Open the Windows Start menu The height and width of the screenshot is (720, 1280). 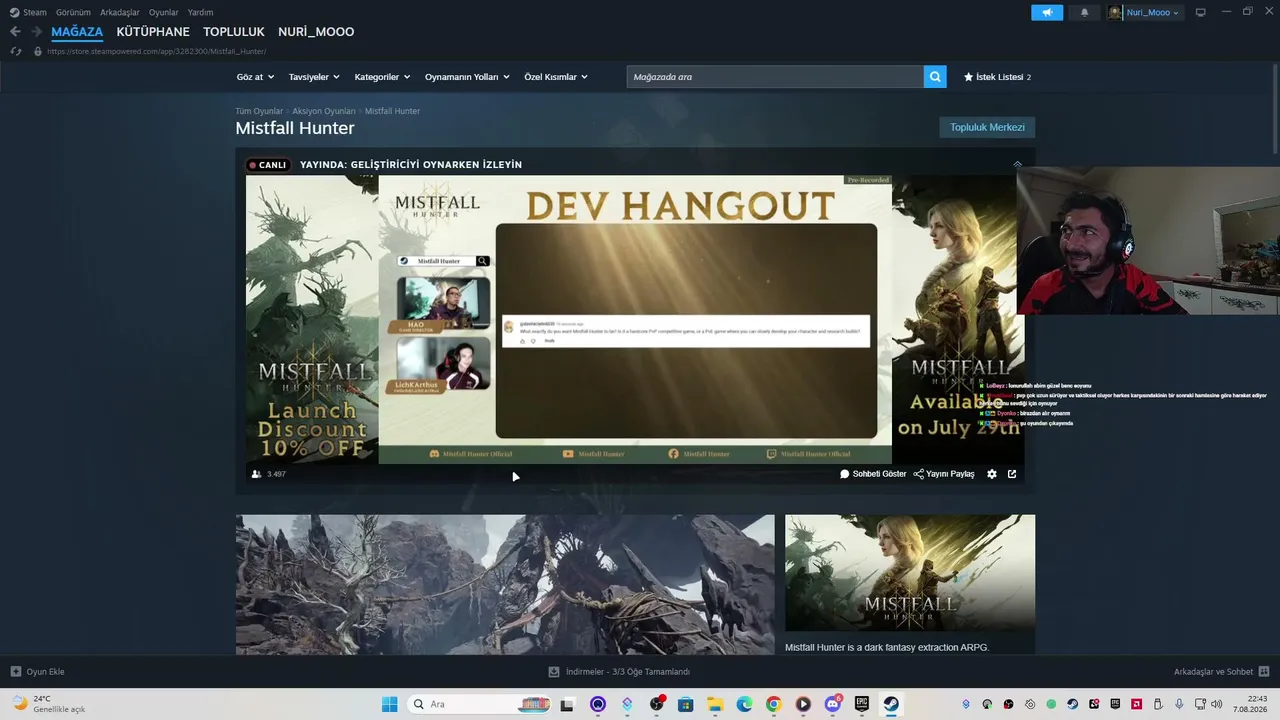click(x=389, y=704)
